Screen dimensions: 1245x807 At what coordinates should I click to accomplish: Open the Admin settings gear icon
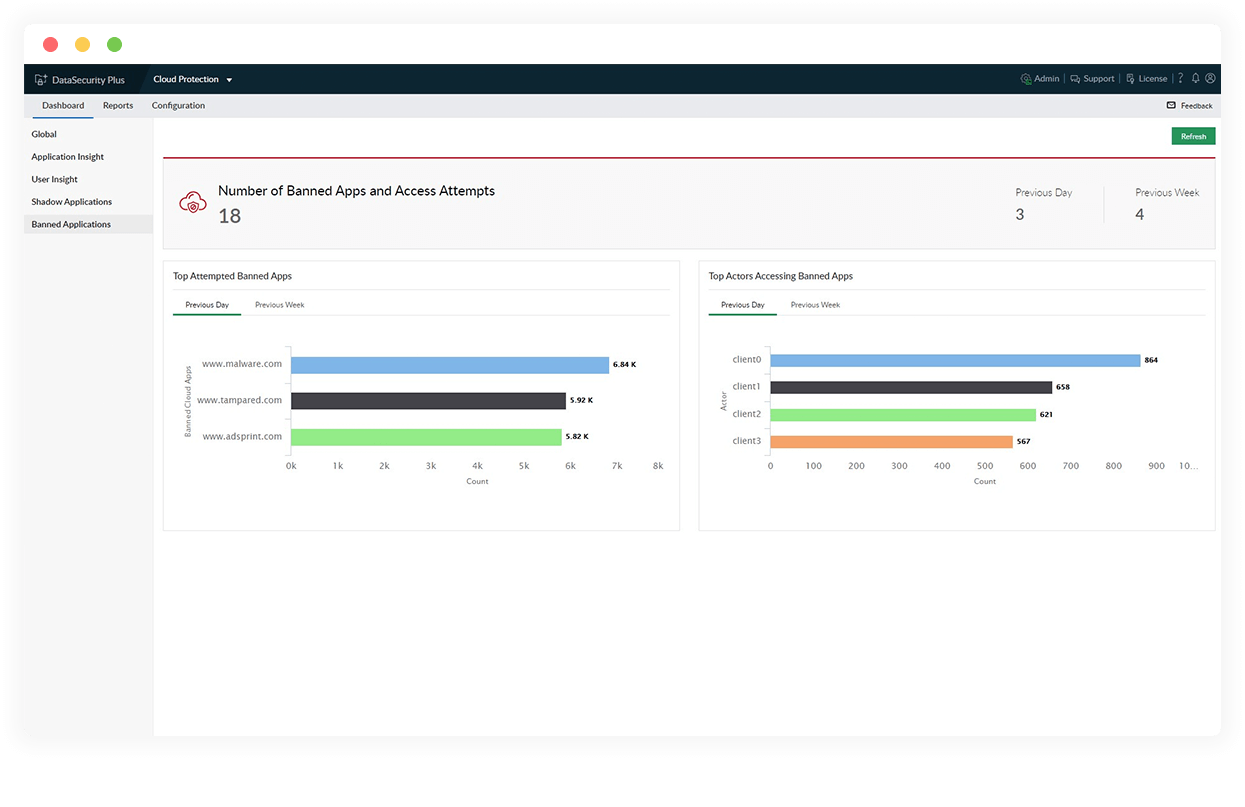tap(1024, 78)
